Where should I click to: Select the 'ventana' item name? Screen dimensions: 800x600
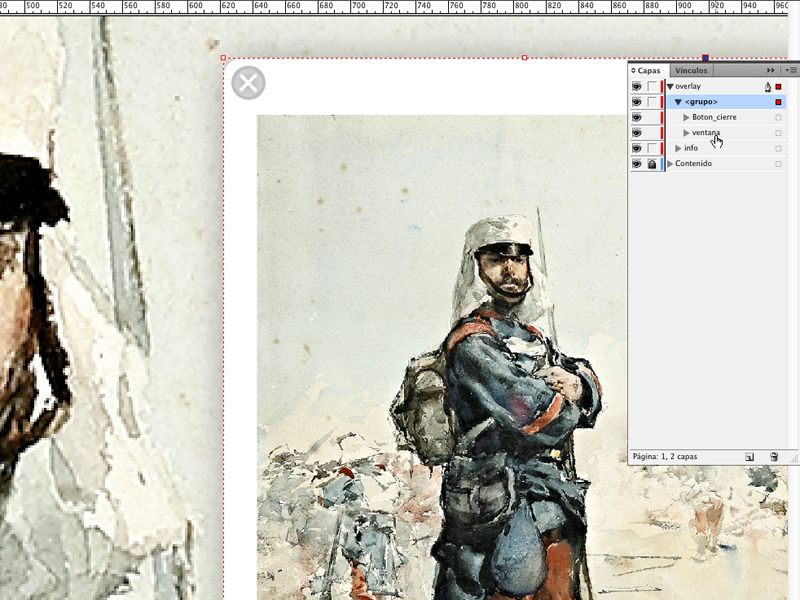click(706, 133)
